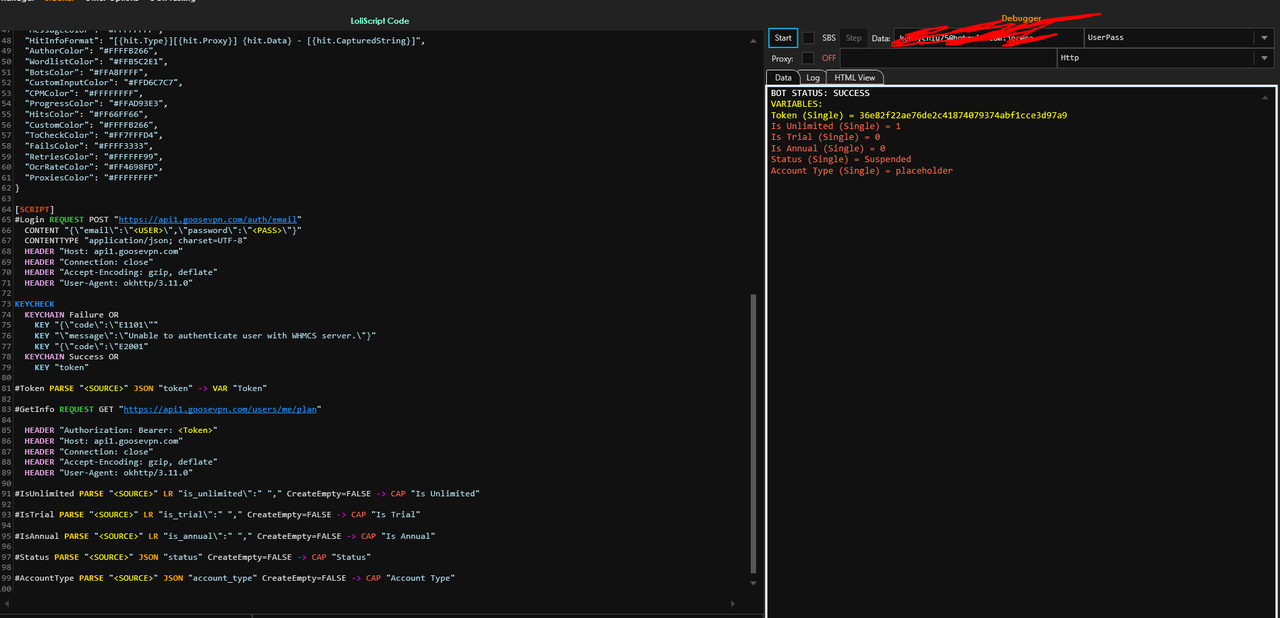Click the #IsUnlimited PARSE code line
1280x618 pixels.
[x=247, y=493]
